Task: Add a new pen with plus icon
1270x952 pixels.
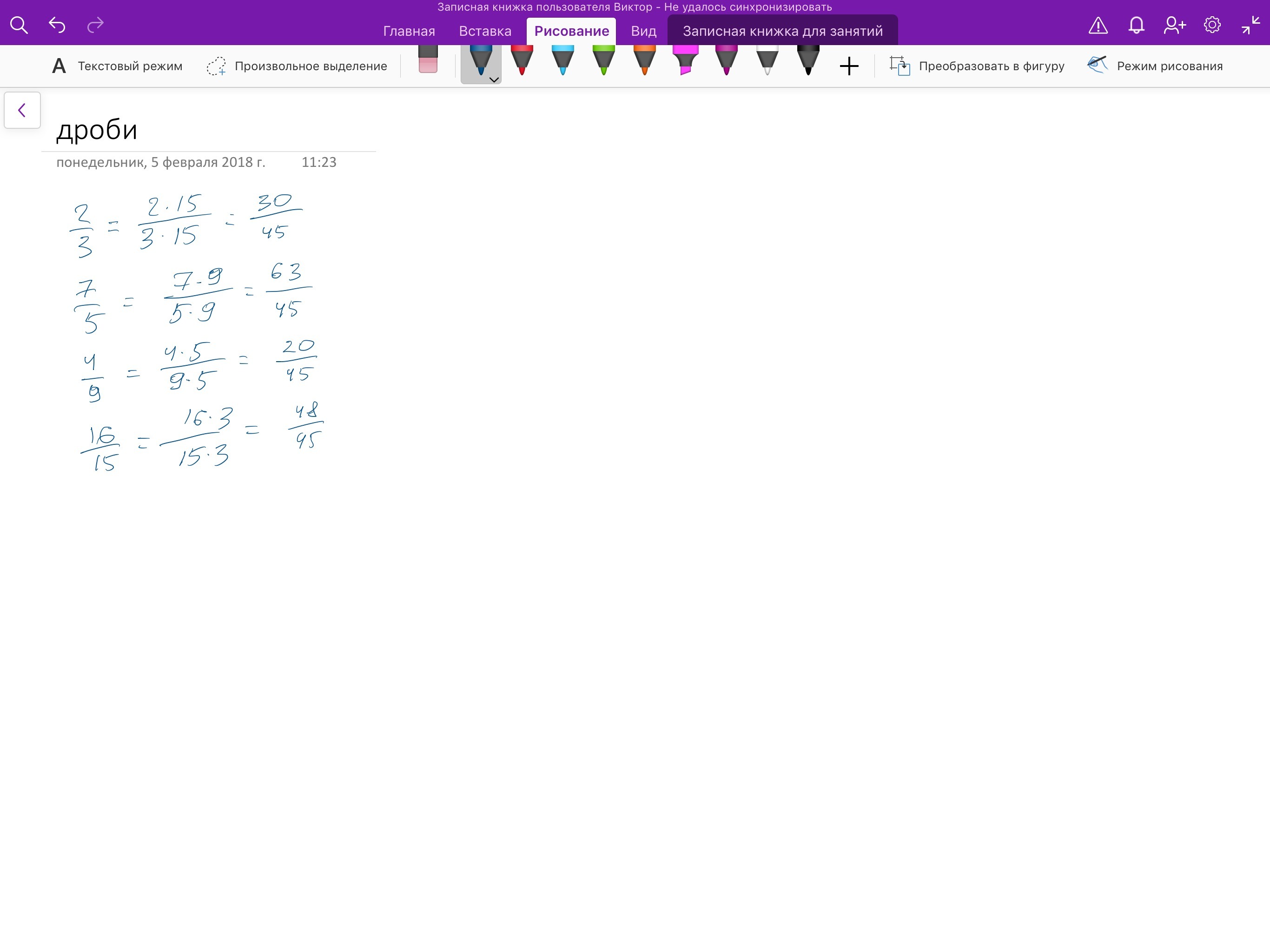Action: pyautogui.click(x=848, y=66)
